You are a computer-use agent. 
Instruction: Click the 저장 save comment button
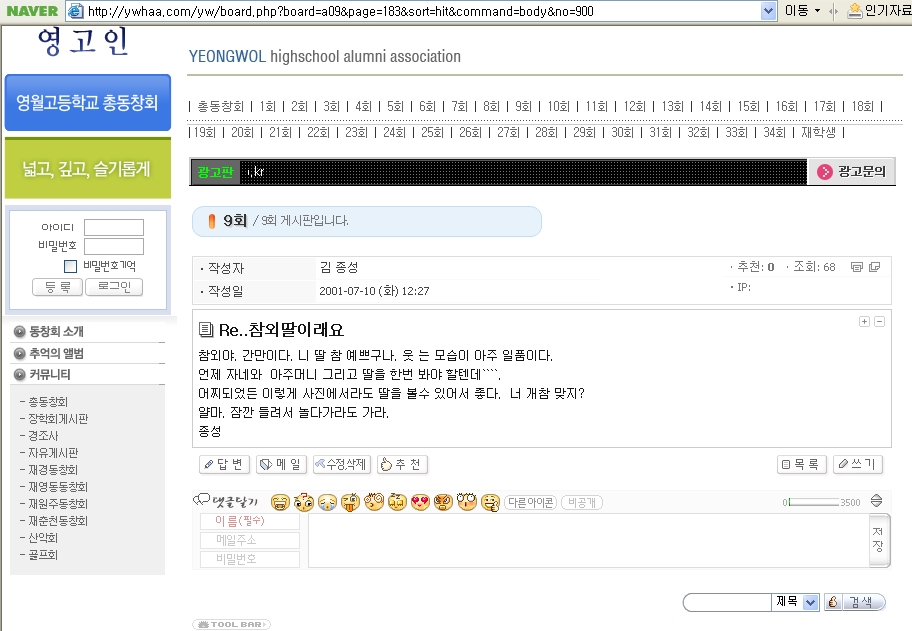click(x=878, y=539)
